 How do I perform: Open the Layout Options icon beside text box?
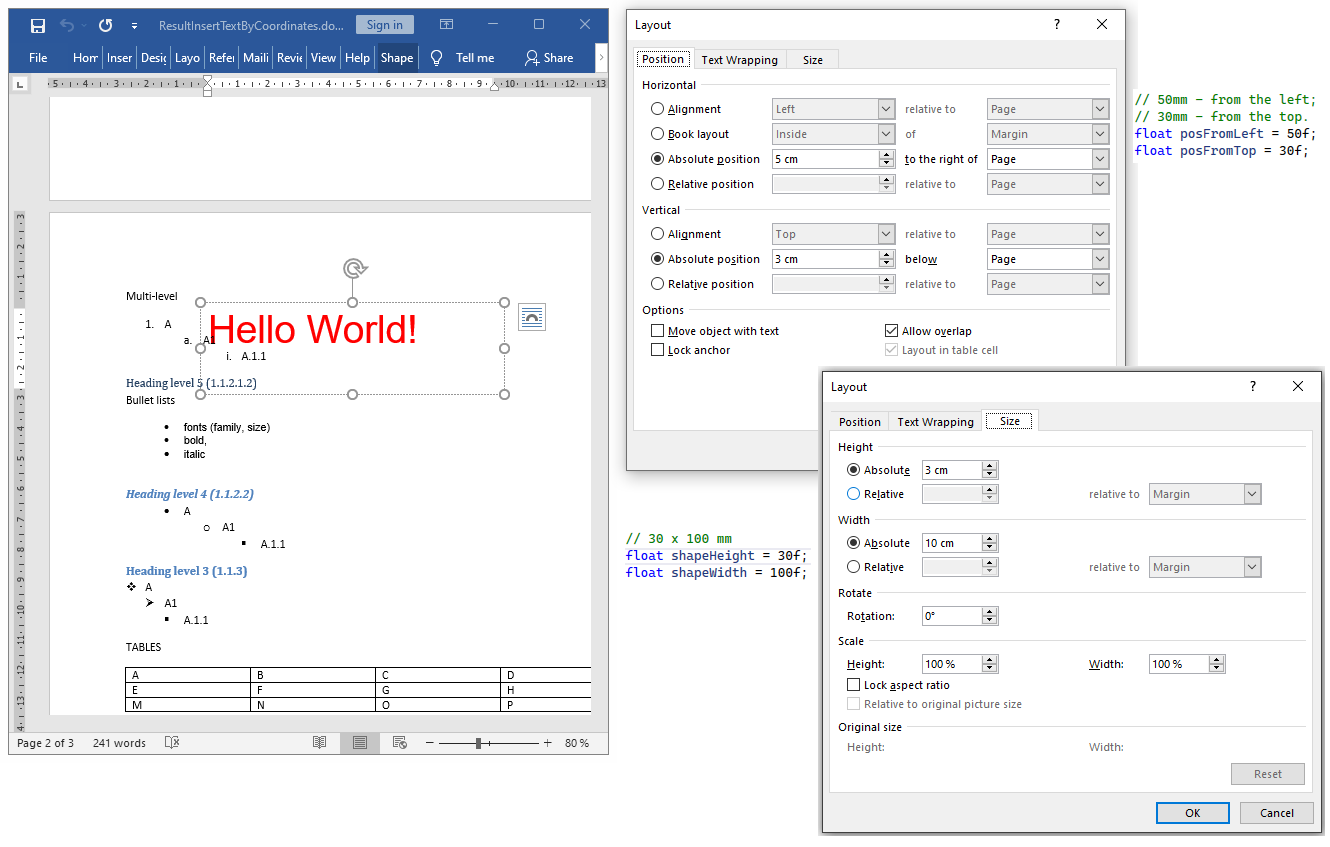tap(532, 317)
